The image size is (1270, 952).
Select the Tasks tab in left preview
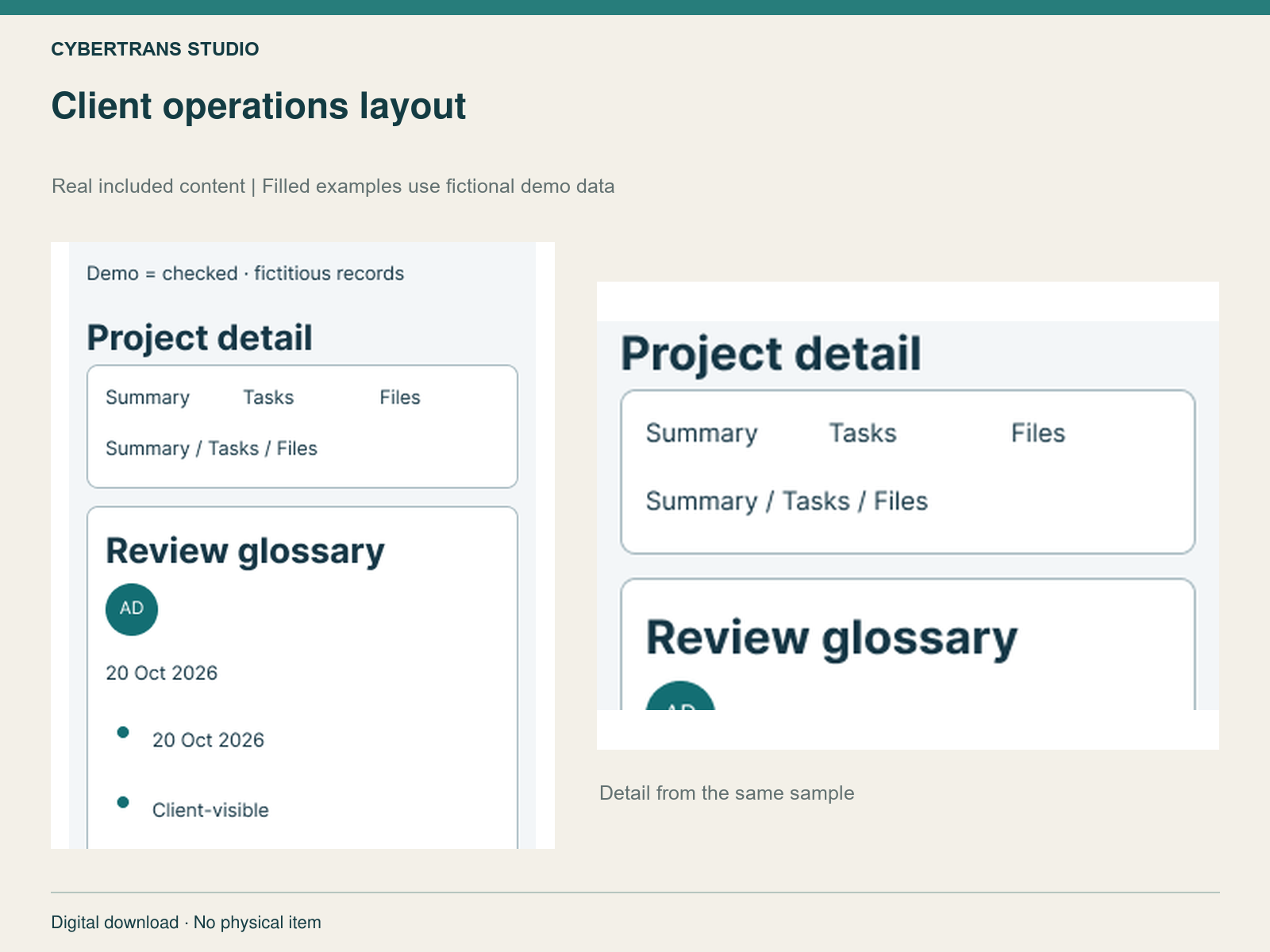[268, 397]
